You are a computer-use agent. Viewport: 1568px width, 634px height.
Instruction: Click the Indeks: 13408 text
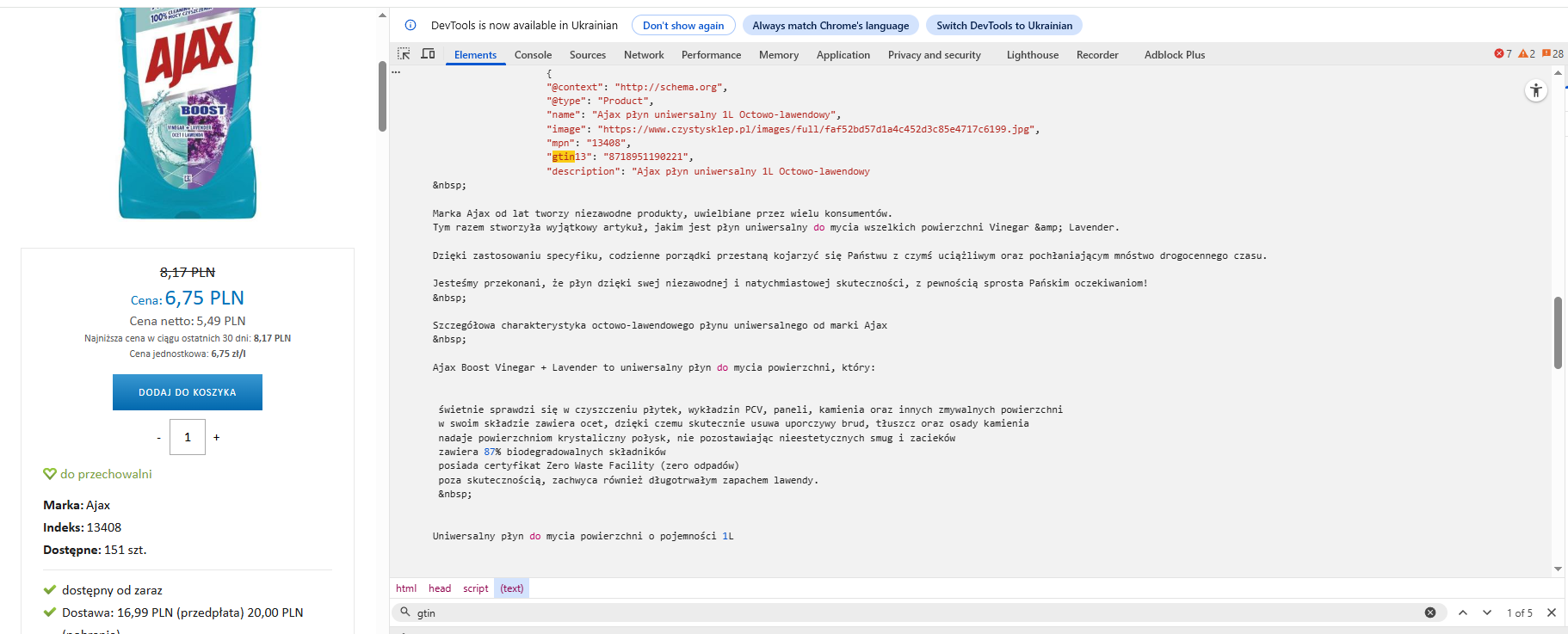(x=83, y=527)
